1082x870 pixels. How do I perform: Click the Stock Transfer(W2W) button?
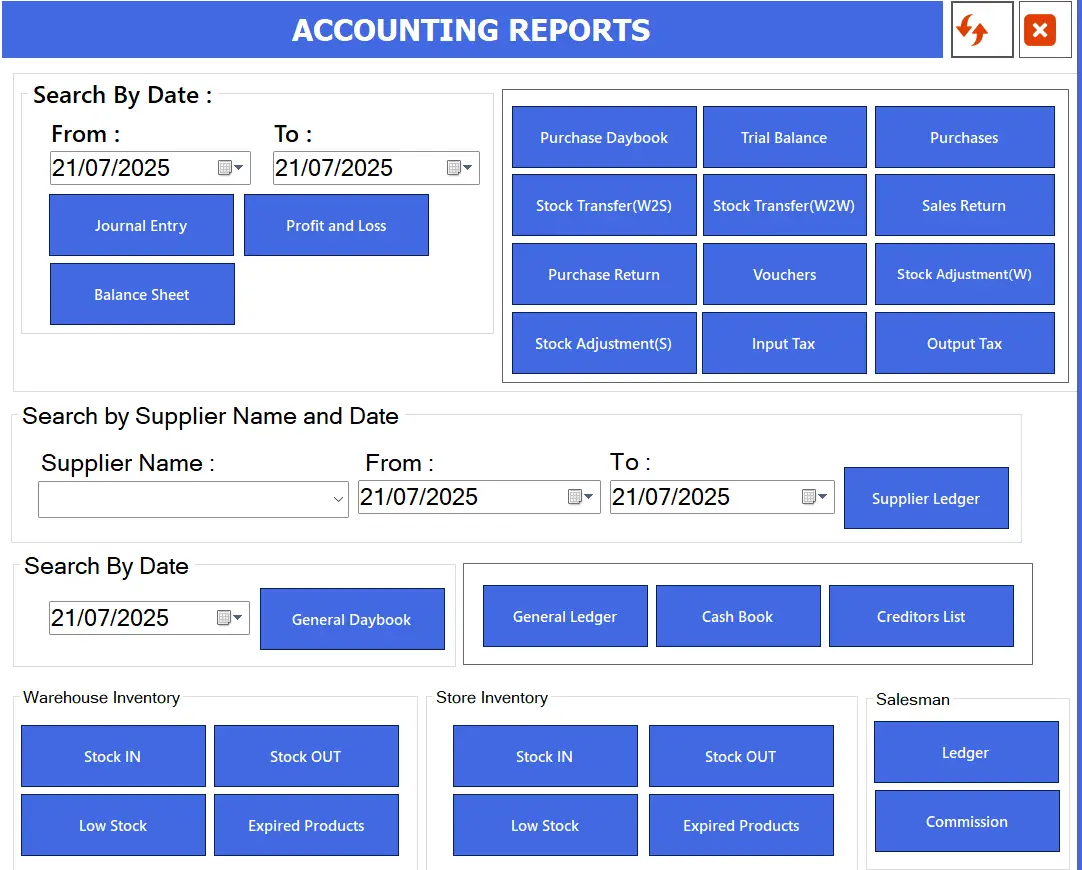784,206
